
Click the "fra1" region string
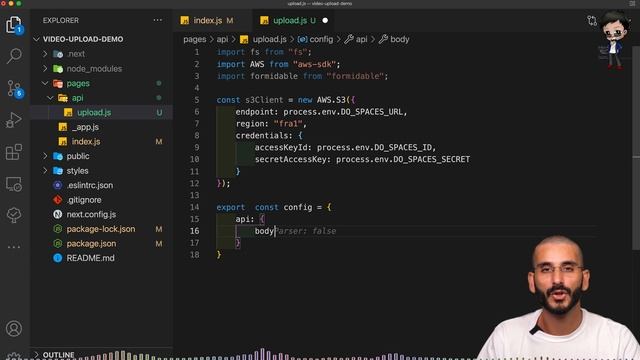pyautogui.click(x=288, y=124)
